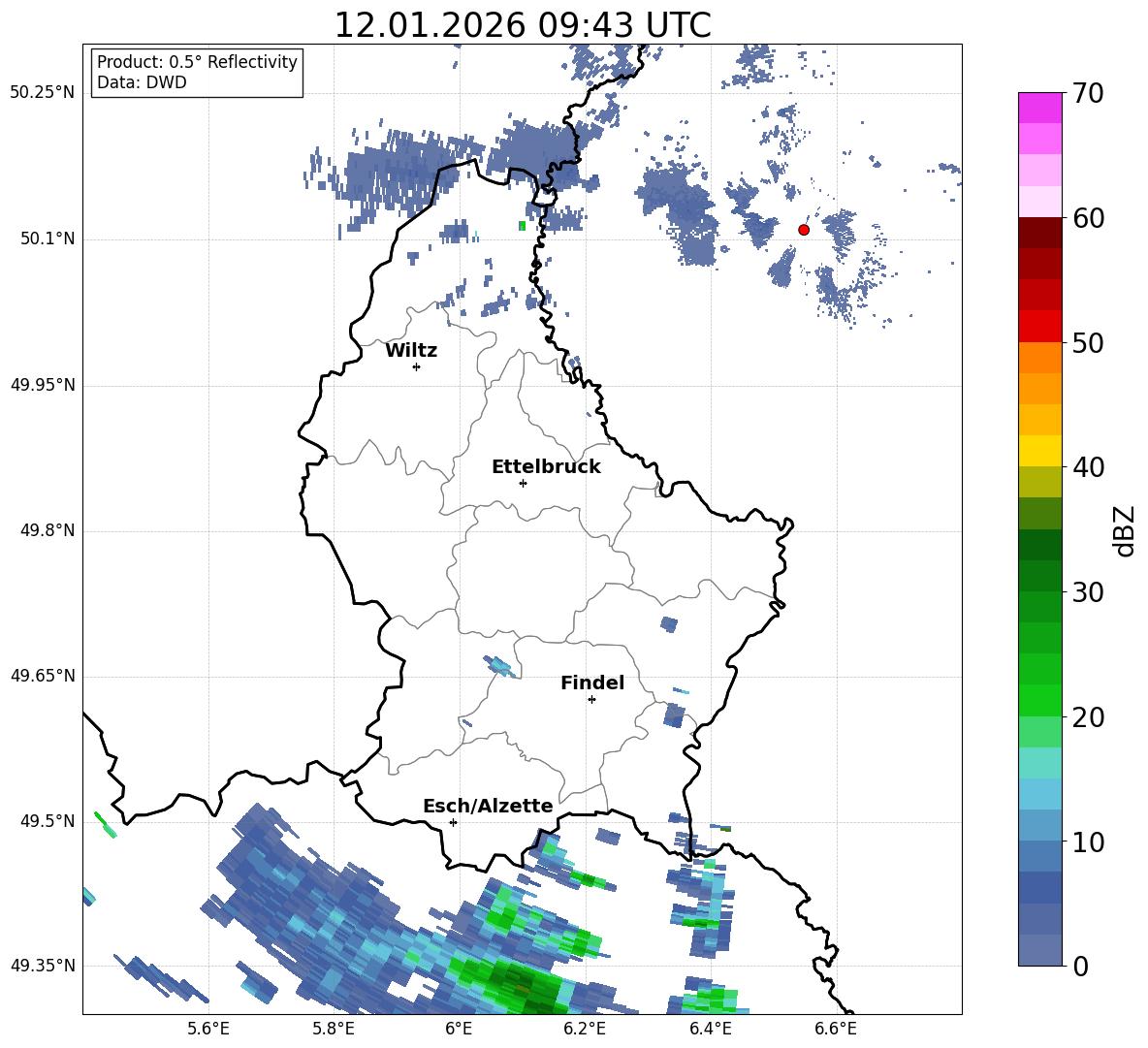The image size is (1148, 1048).
Task: Click the Esch/Alzette station cross marker
Action: [x=453, y=822]
